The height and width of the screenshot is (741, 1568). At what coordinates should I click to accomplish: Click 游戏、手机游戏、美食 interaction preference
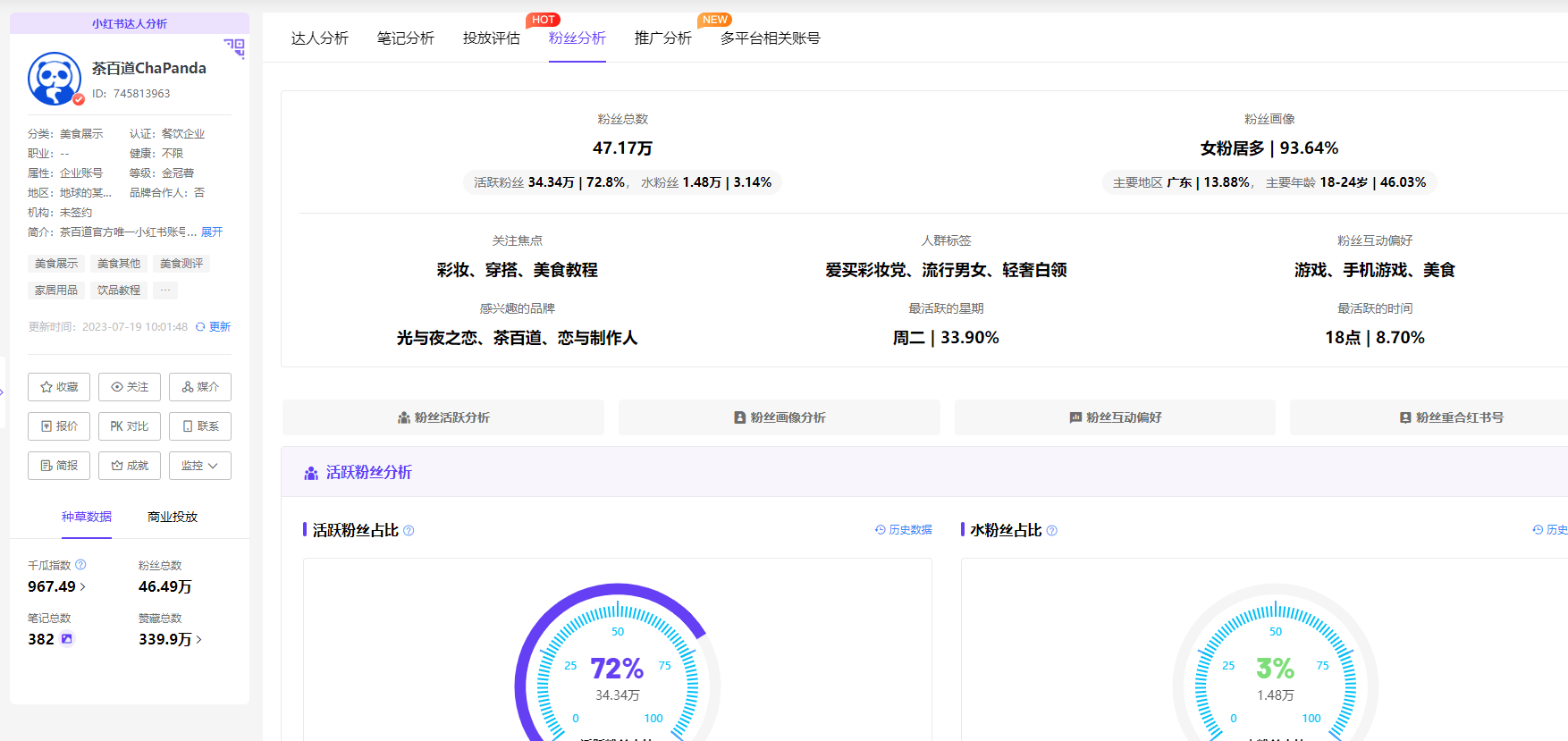[1375, 270]
